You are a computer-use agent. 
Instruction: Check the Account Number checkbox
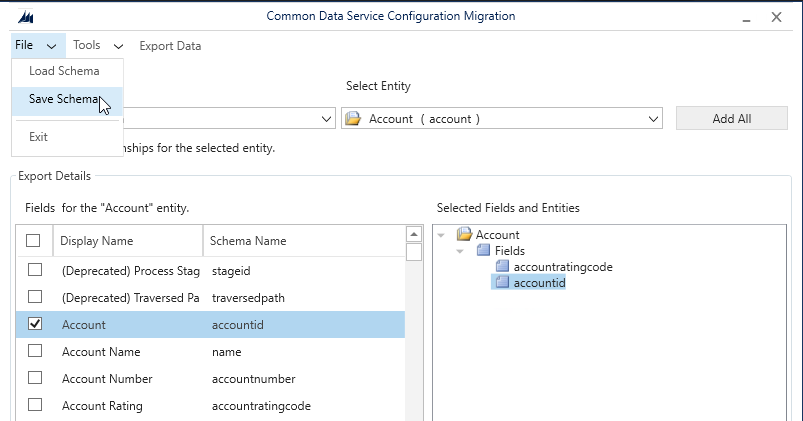(x=35, y=378)
